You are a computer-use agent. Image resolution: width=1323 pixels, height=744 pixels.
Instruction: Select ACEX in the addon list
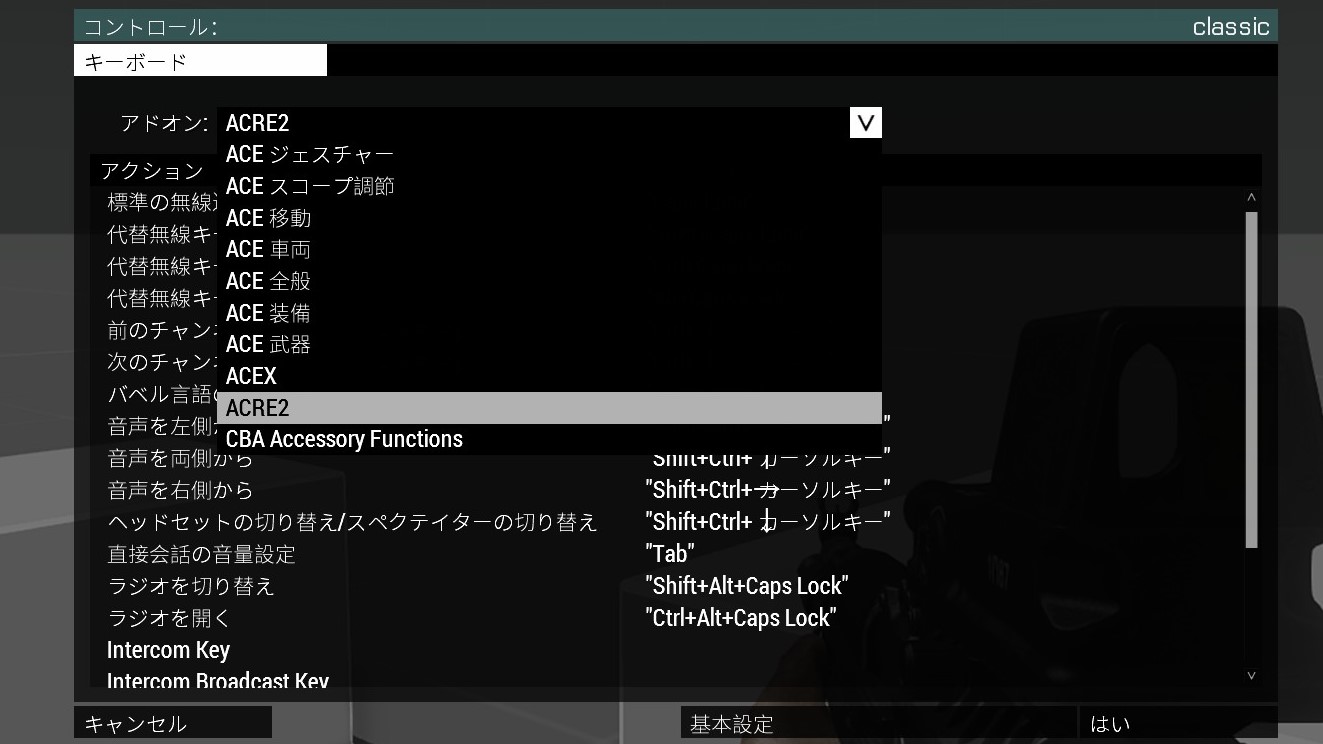coord(549,376)
